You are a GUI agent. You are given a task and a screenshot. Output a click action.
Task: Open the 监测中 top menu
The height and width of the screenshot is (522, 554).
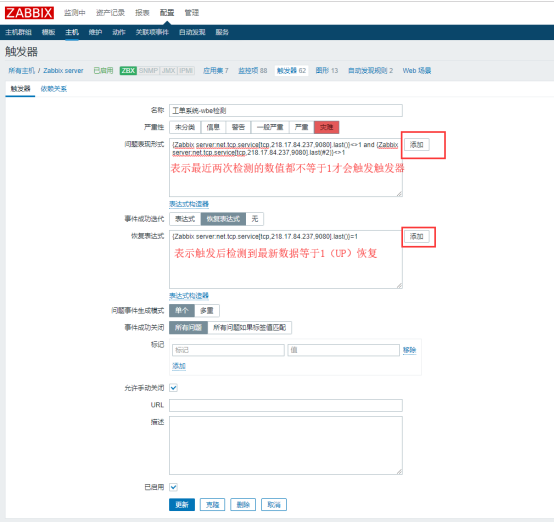75,13
